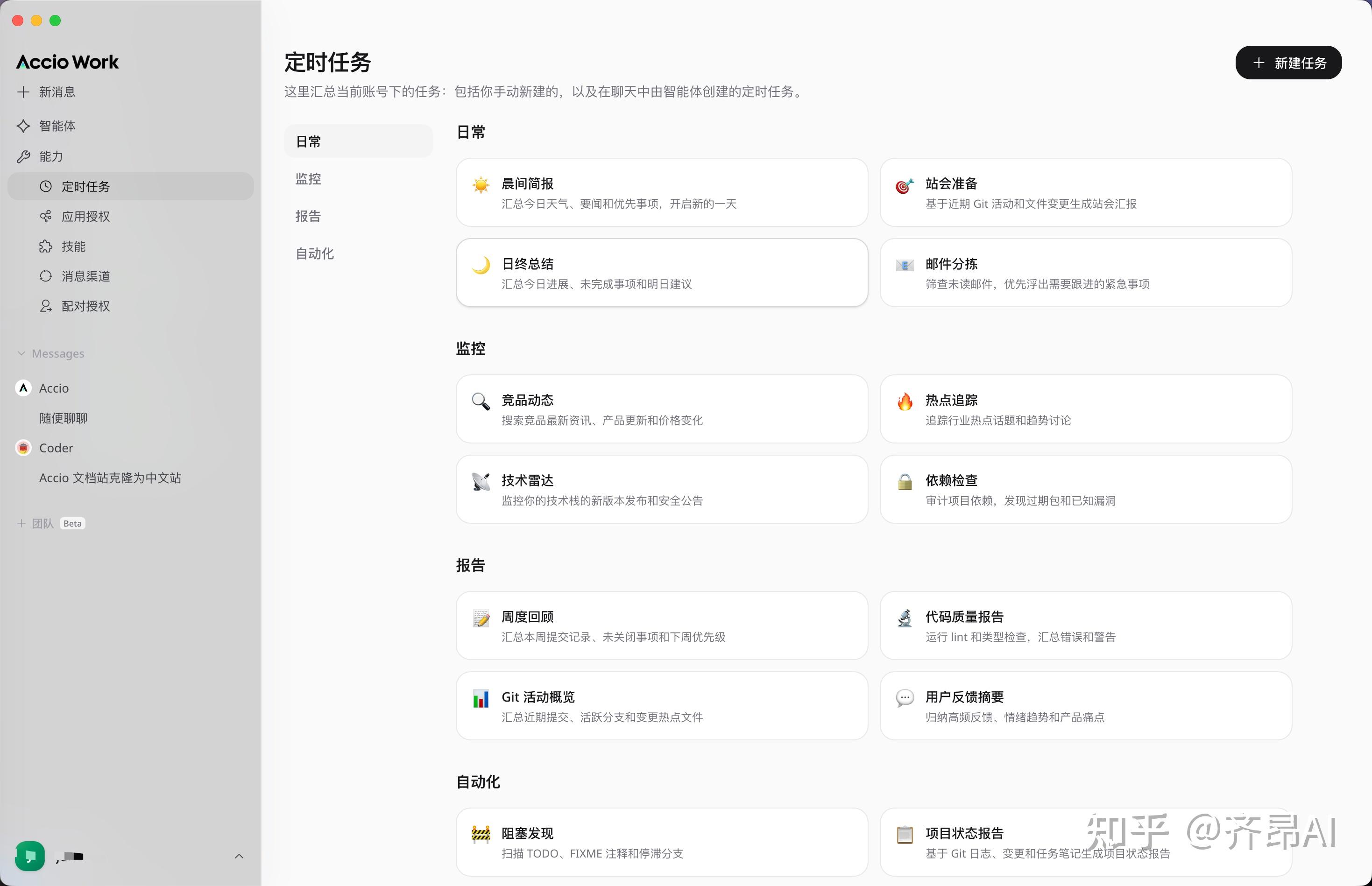This screenshot has width=1372, height=886.
Task: Click the magnifier icon on 竞品动态 card
Action: coord(481,401)
